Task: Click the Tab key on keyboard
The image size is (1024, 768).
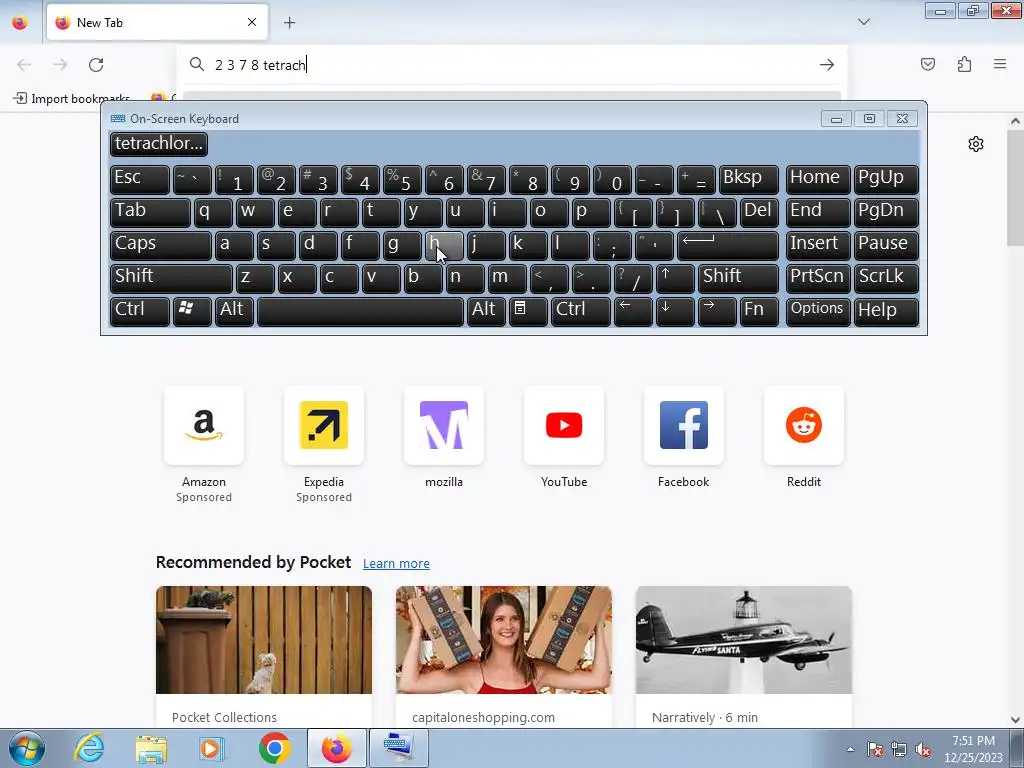Action: [150, 212]
